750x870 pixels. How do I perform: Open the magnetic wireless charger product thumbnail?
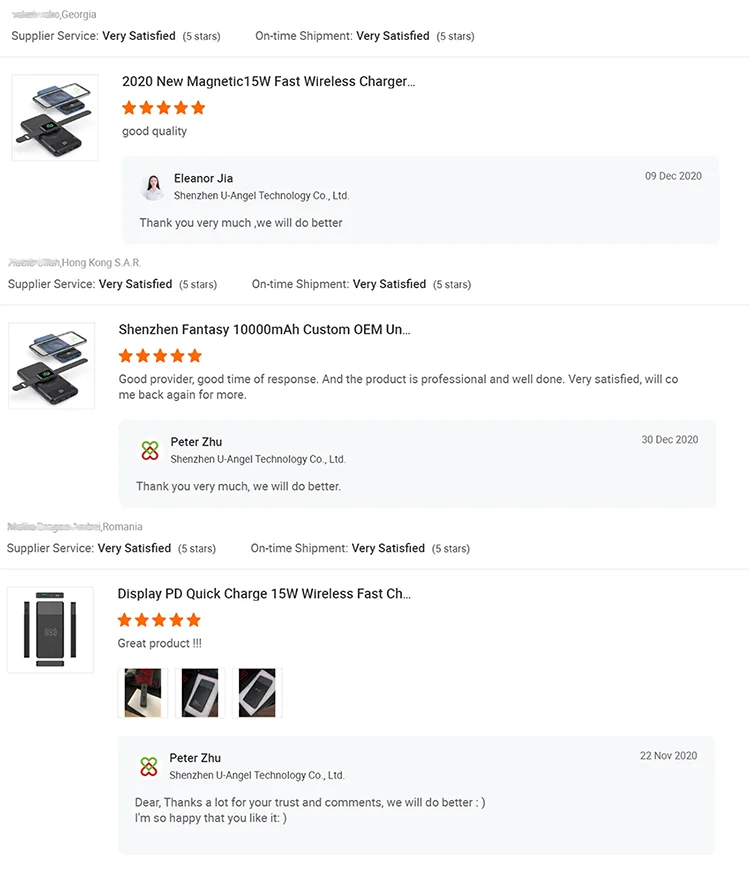tap(53, 116)
